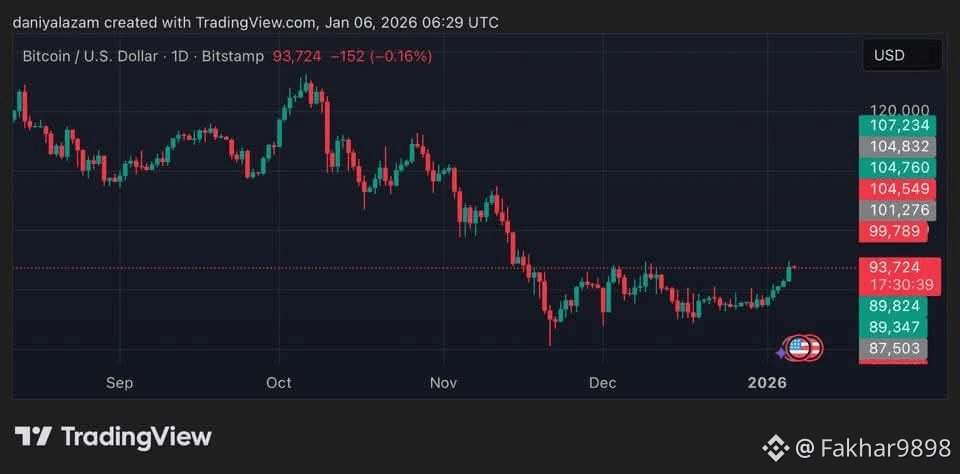Select the gray 104,832 price label

point(898,147)
